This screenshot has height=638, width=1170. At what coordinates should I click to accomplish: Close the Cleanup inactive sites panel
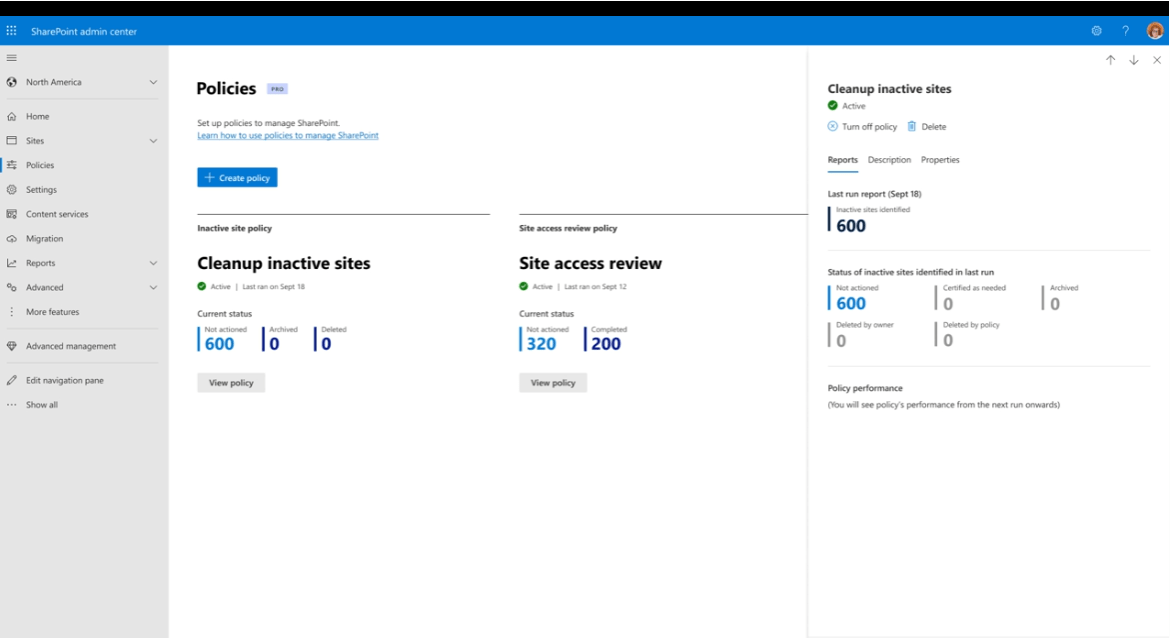coord(1157,60)
